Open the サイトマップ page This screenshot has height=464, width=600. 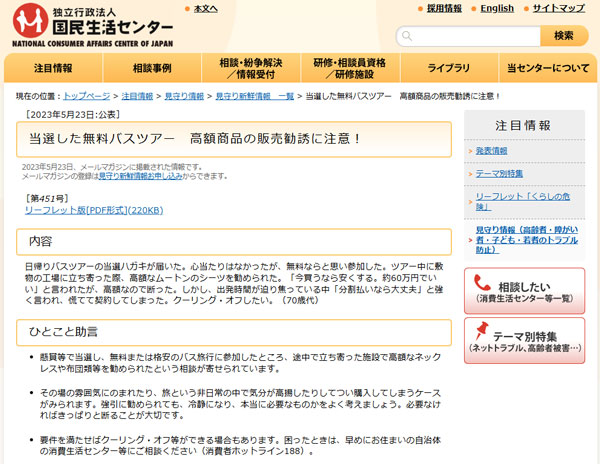click(x=558, y=9)
